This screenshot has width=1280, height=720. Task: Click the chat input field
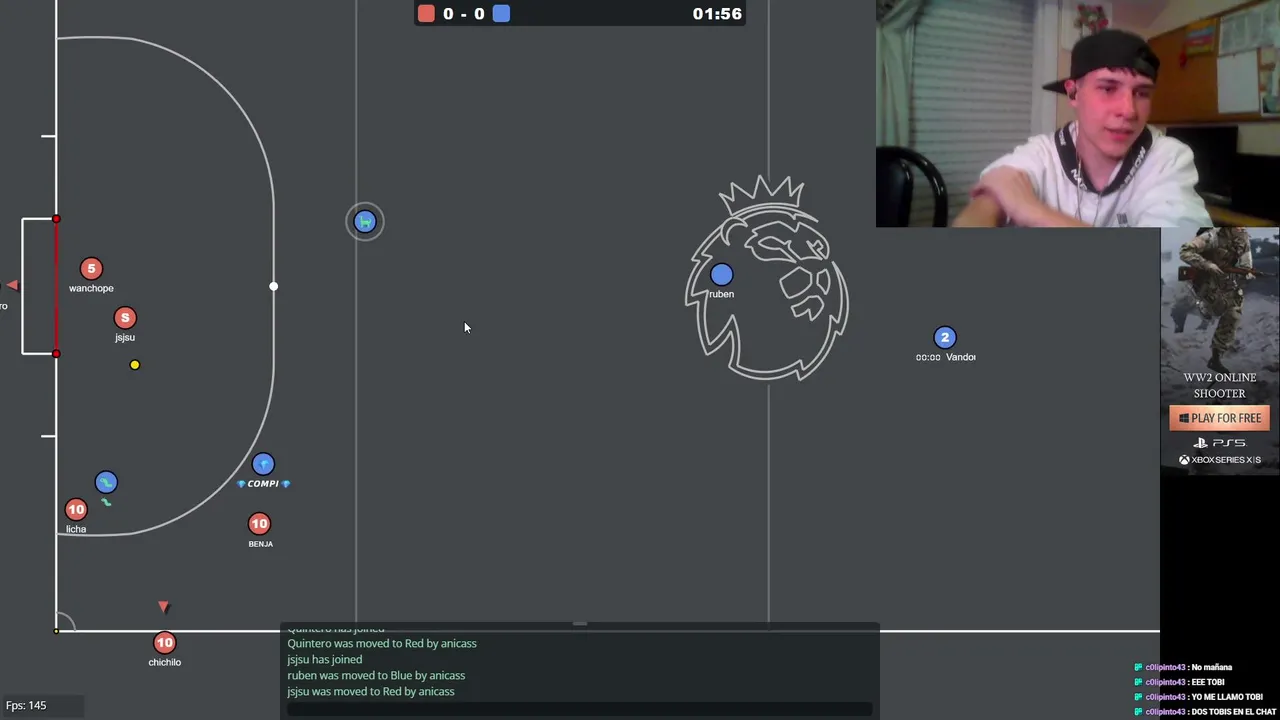(580, 708)
